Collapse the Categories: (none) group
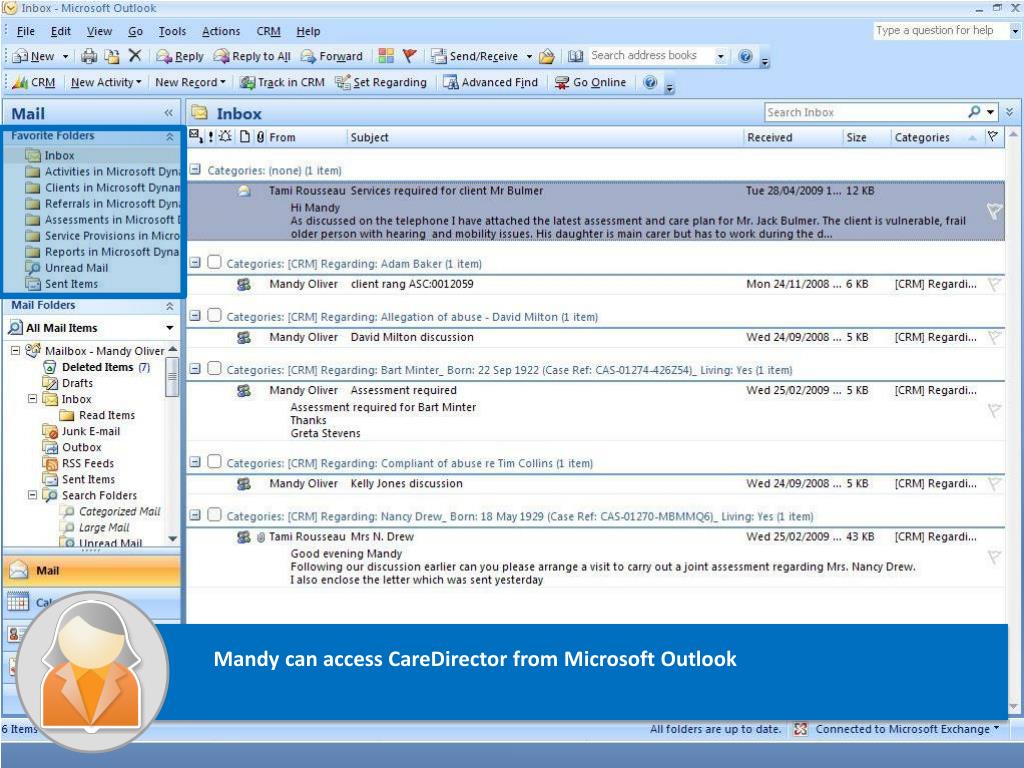 pos(195,169)
